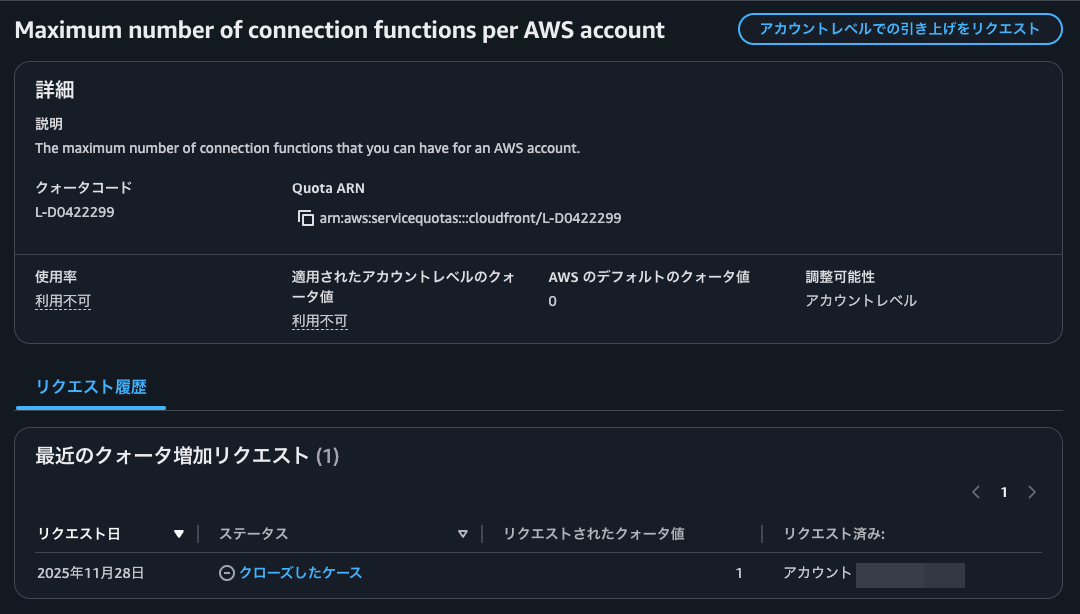
Task: Select the 詳細 section heading
Action: click(x=54, y=90)
